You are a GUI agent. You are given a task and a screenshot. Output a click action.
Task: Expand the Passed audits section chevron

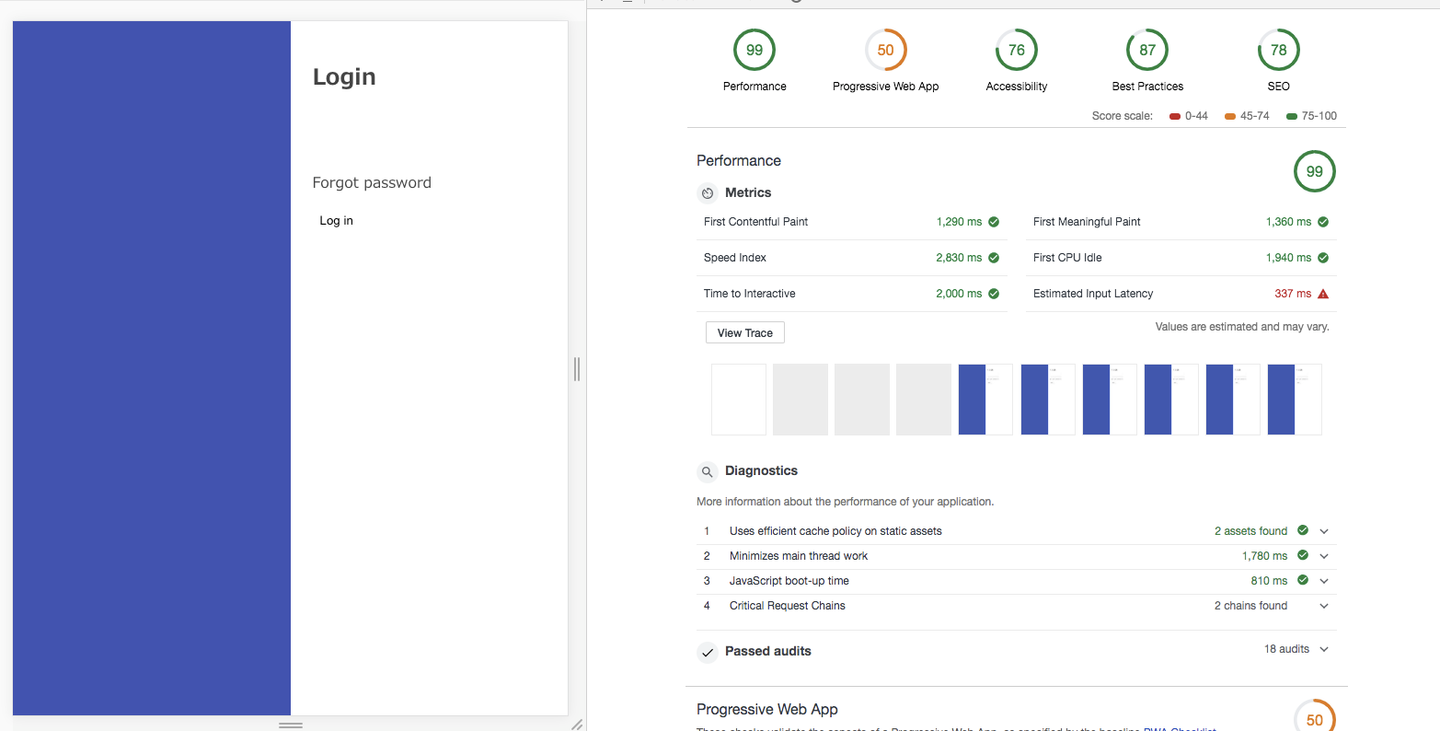click(x=1324, y=650)
